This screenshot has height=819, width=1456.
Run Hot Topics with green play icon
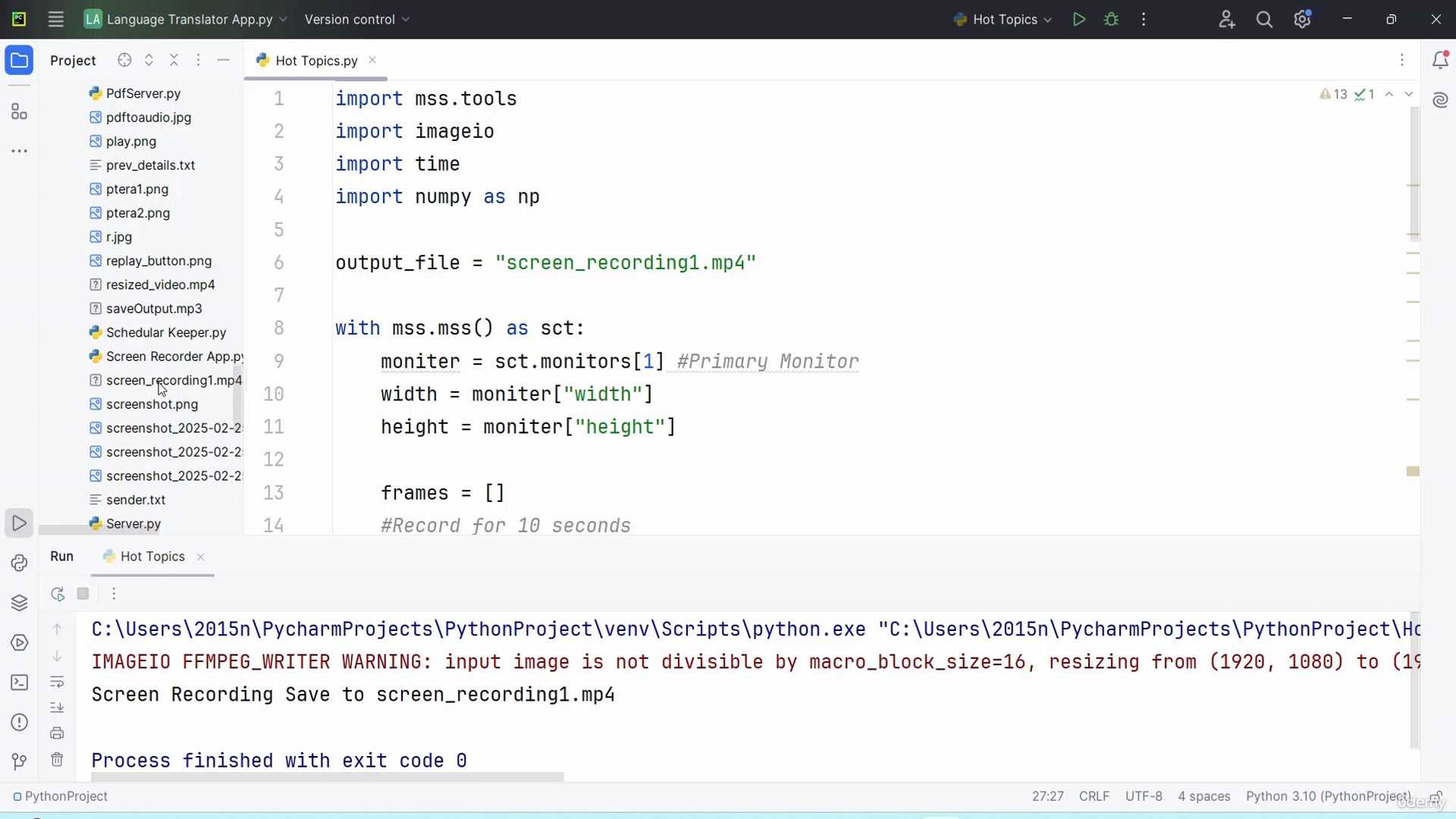click(1078, 20)
